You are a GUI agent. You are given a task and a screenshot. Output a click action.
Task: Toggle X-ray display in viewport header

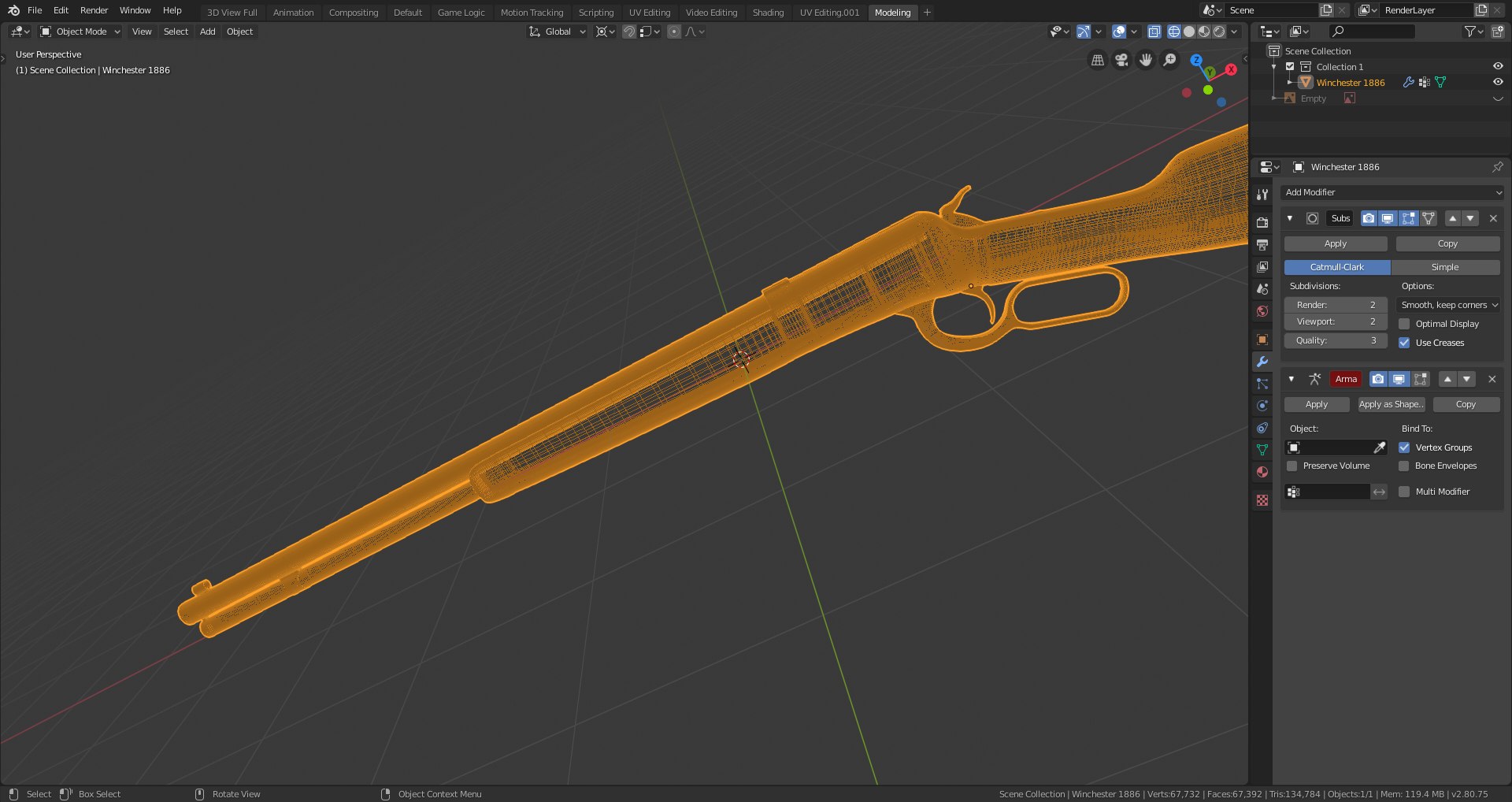click(1154, 32)
